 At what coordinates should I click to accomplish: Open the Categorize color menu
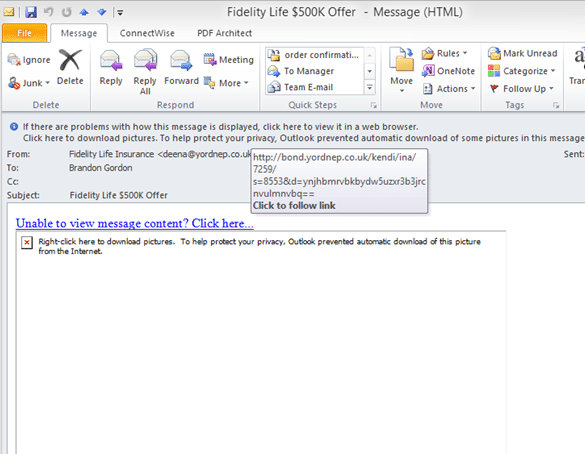coord(522,71)
